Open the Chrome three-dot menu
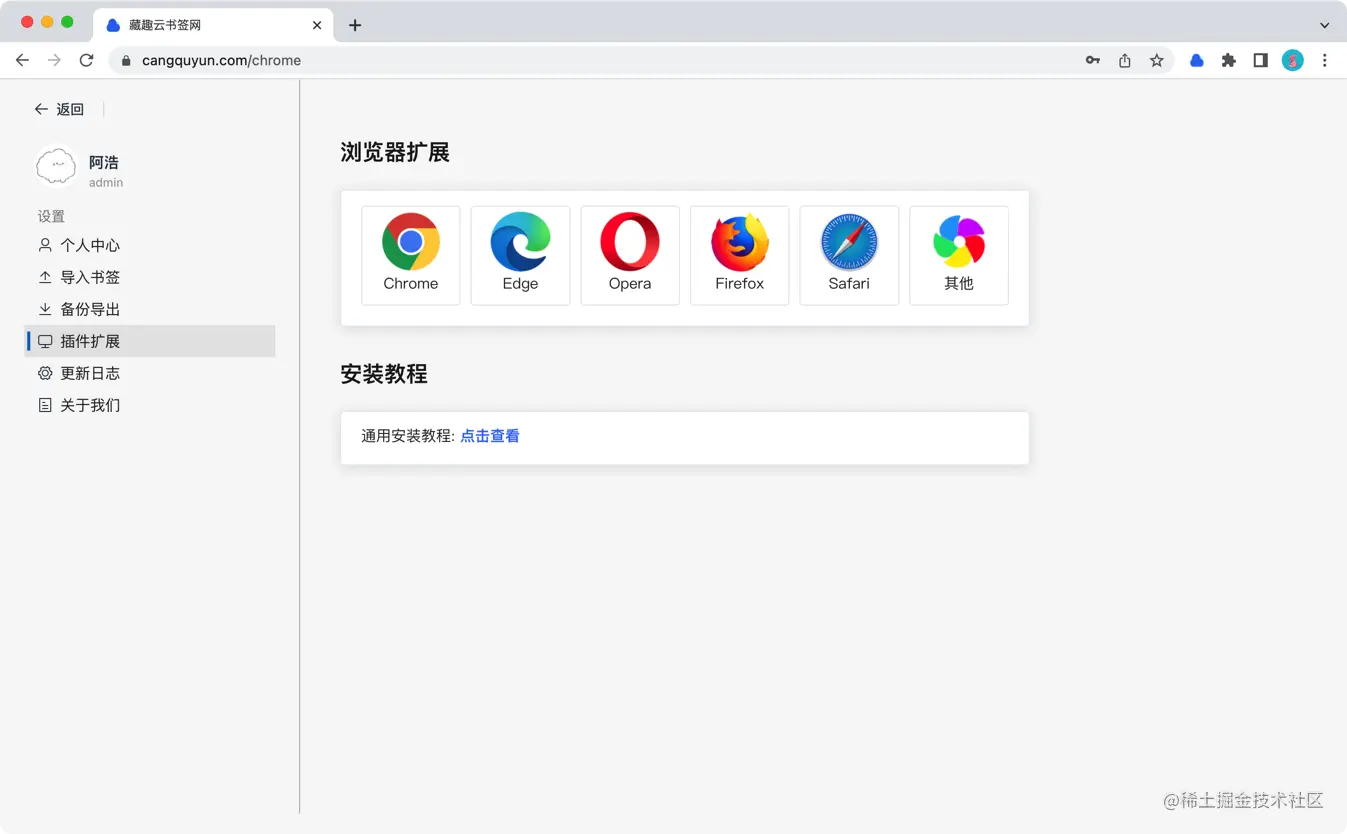 coord(1324,60)
